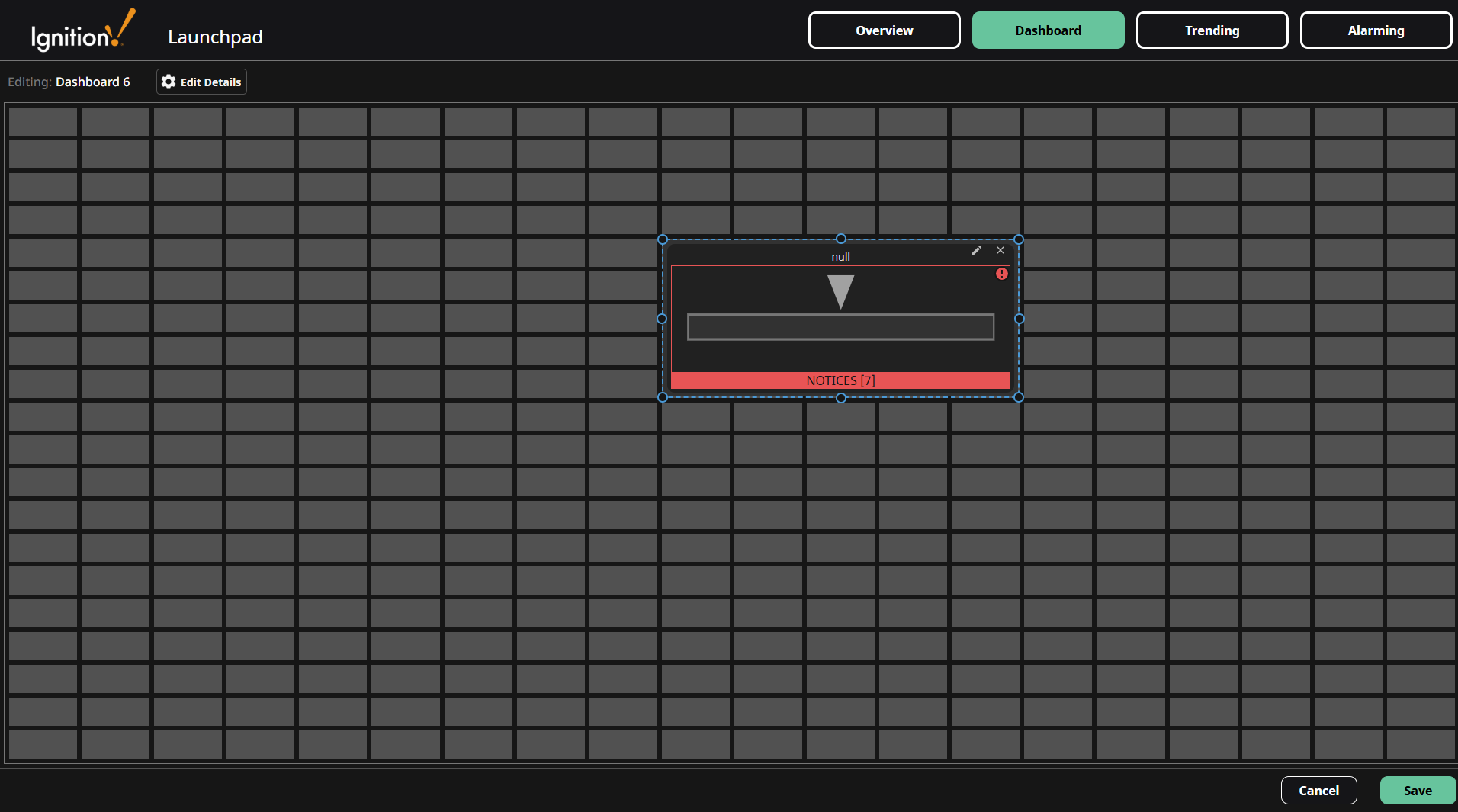Click the red error alert badge on widget
1458x812 pixels.
[1002, 273]
